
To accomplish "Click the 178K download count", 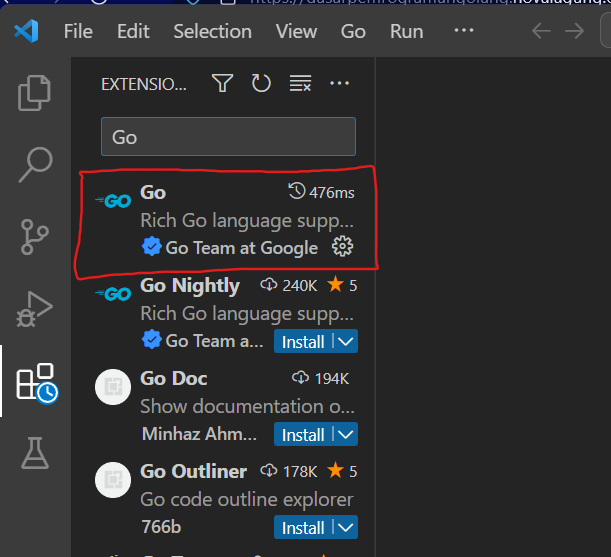I will point(289,472).
